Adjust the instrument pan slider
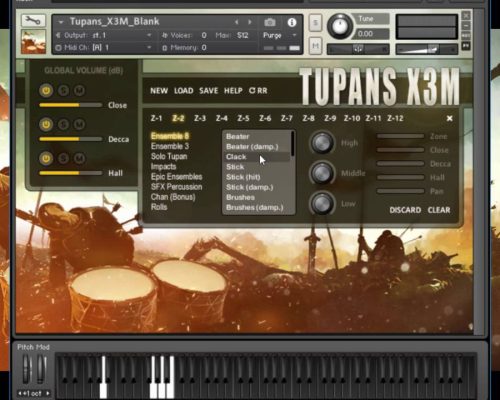 [358, 49]
